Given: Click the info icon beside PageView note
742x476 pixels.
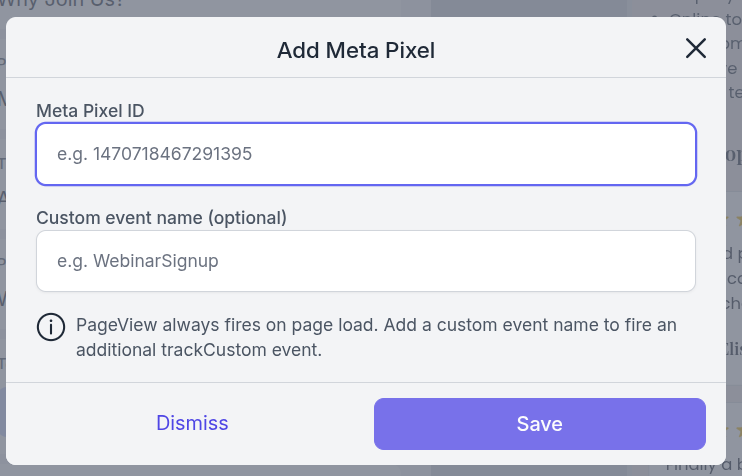Looking at the screenshot, I should pyautogui.click(x=51, y=327).
